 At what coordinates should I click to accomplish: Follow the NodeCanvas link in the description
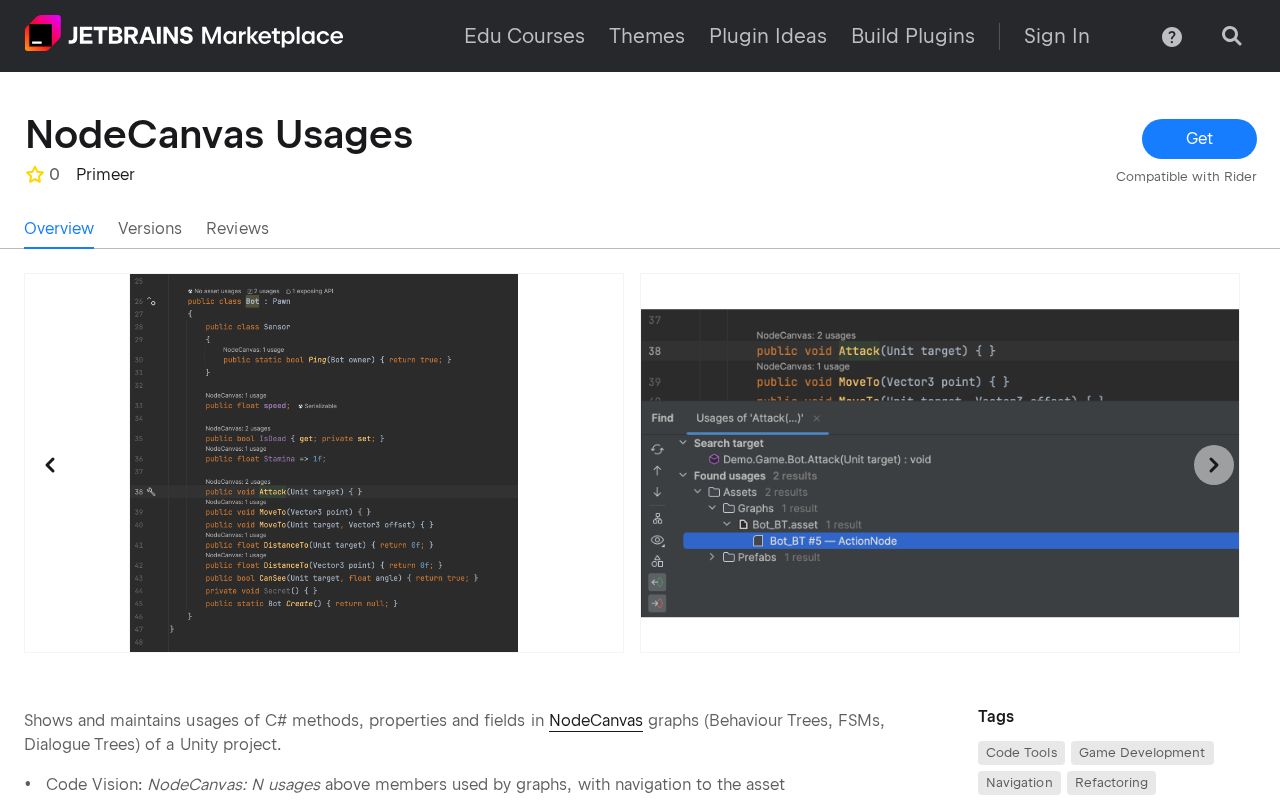coord(596,720)
